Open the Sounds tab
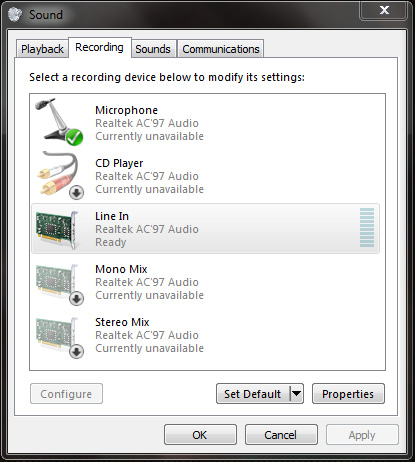Image resolution: width=415 pixels, height=462 pixels. click(153, 49)
